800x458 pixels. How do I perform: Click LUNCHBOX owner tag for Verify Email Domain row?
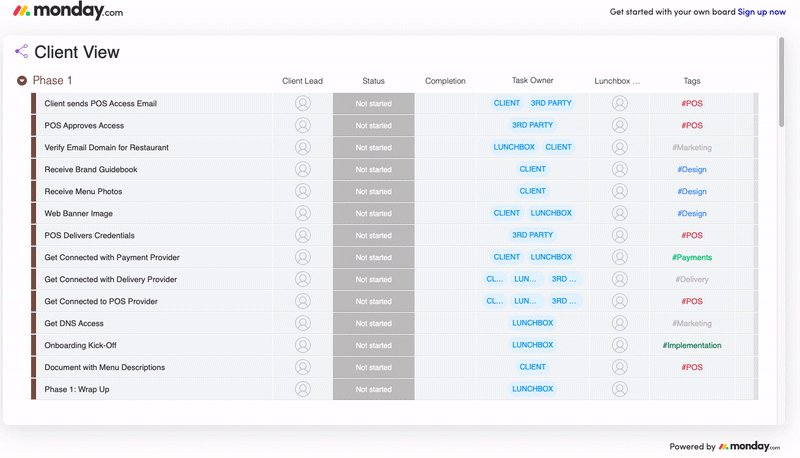click(x=514, y=147)
